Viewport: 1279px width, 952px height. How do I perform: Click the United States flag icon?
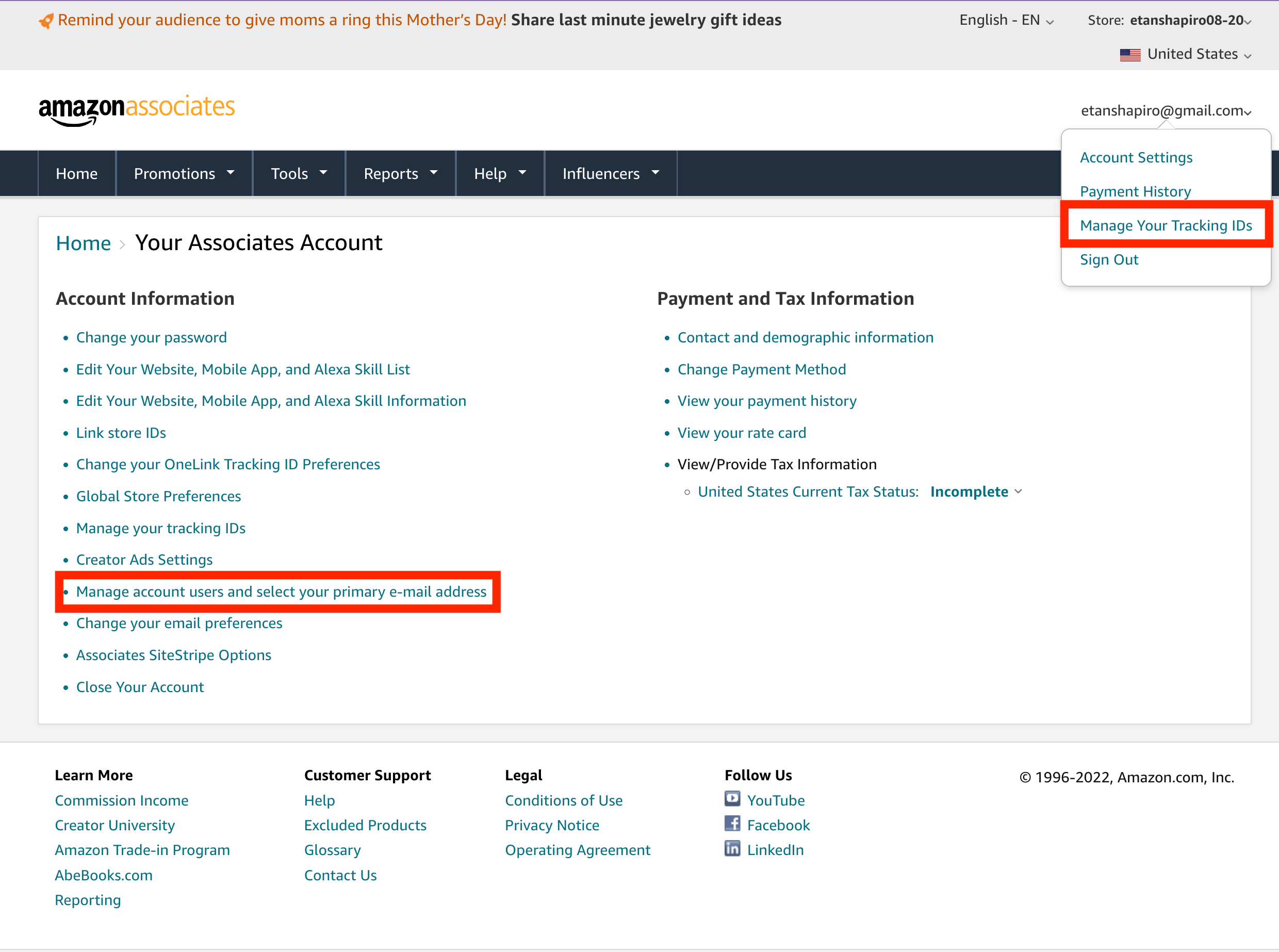pos(1130,55)
